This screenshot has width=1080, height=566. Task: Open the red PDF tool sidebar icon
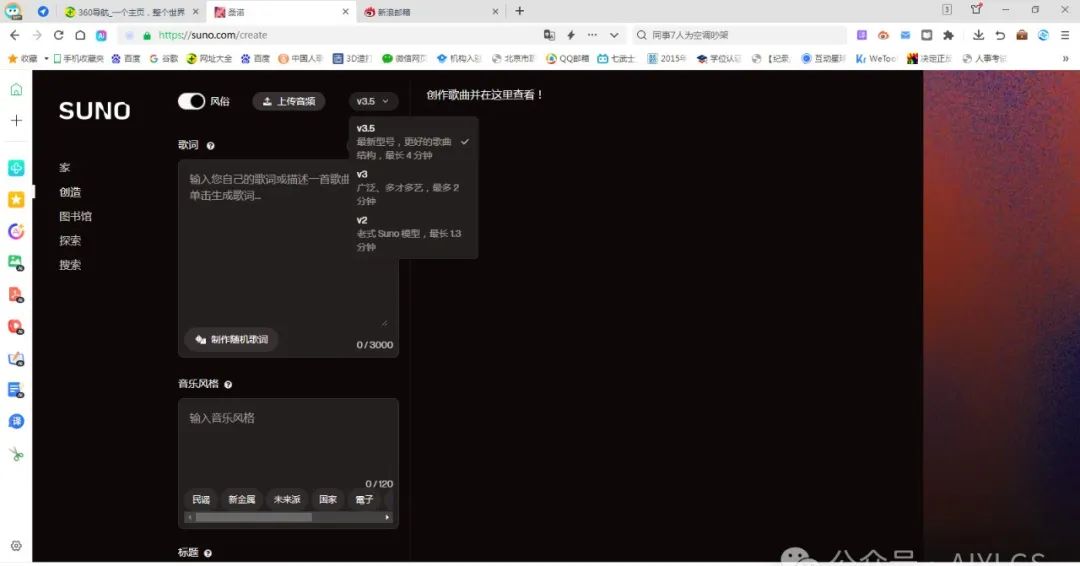(16, 295)
